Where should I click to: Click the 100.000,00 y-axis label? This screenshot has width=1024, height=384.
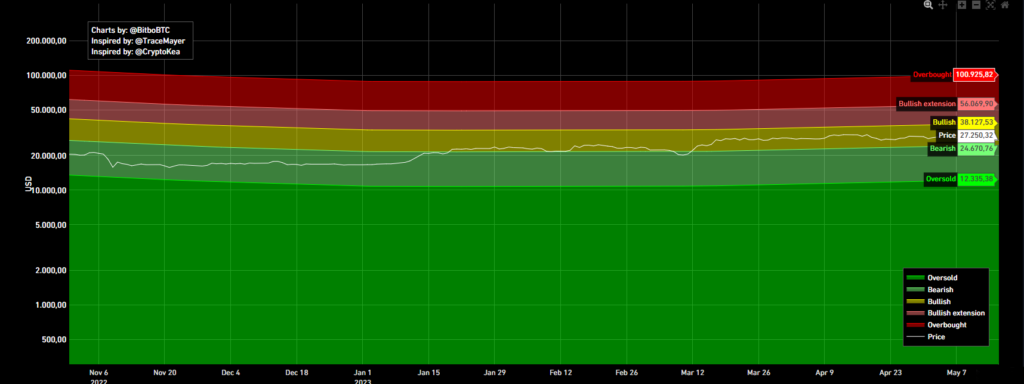(x=46, y=75)
